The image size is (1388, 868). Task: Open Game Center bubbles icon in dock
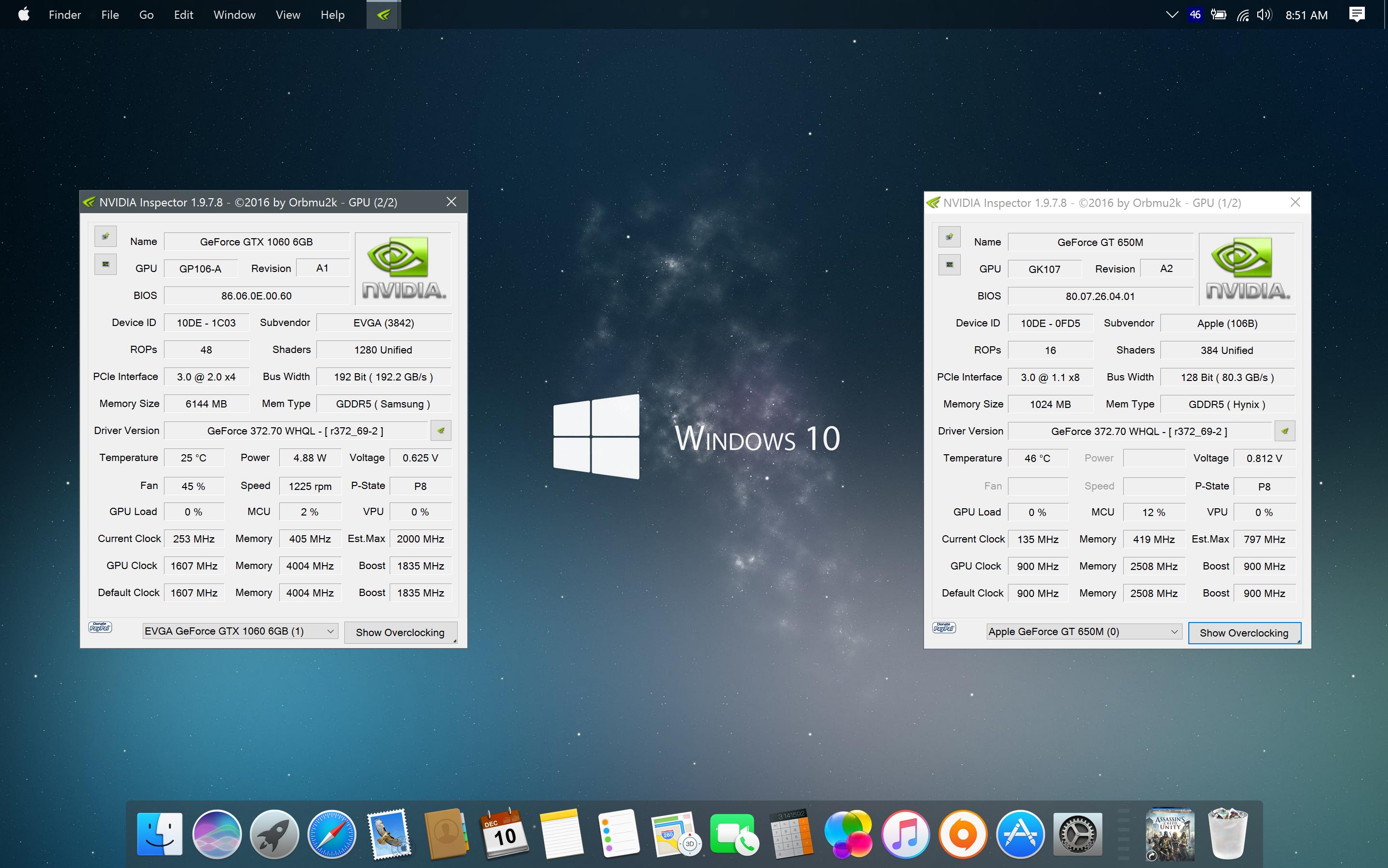point(848,834)
